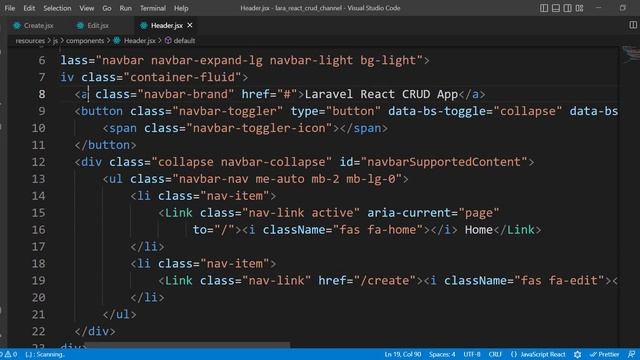Click 'navbar-brand' class string
Screen dimensions: 640x360
pyautogui.click(x=186, y=94)
